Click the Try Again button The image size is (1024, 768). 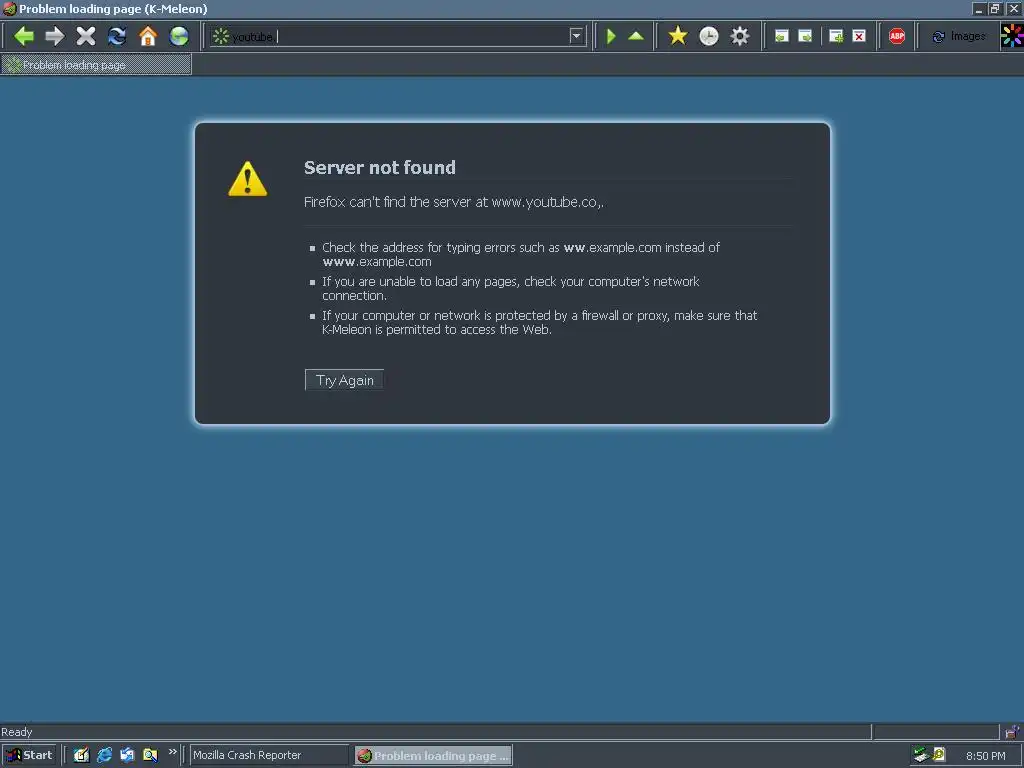point(344,380)
